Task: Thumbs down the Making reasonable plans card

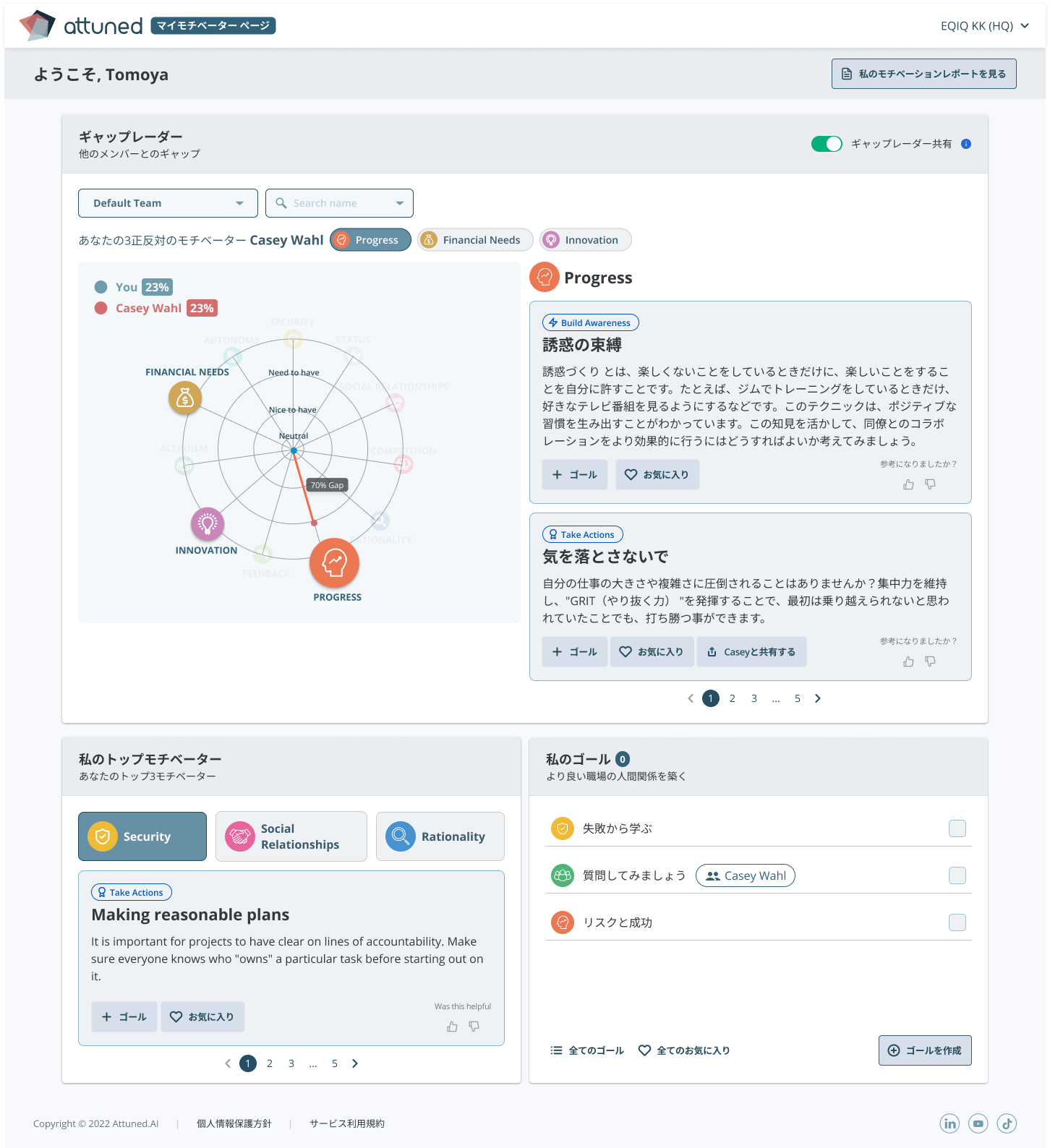Action: (474, 1027)
